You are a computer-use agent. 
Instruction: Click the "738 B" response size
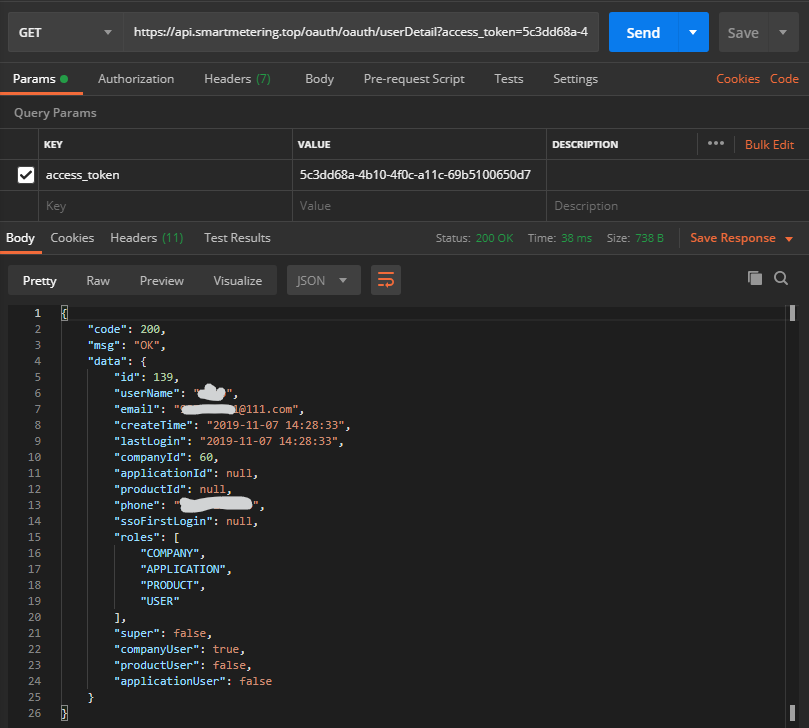tap(649, 238)
